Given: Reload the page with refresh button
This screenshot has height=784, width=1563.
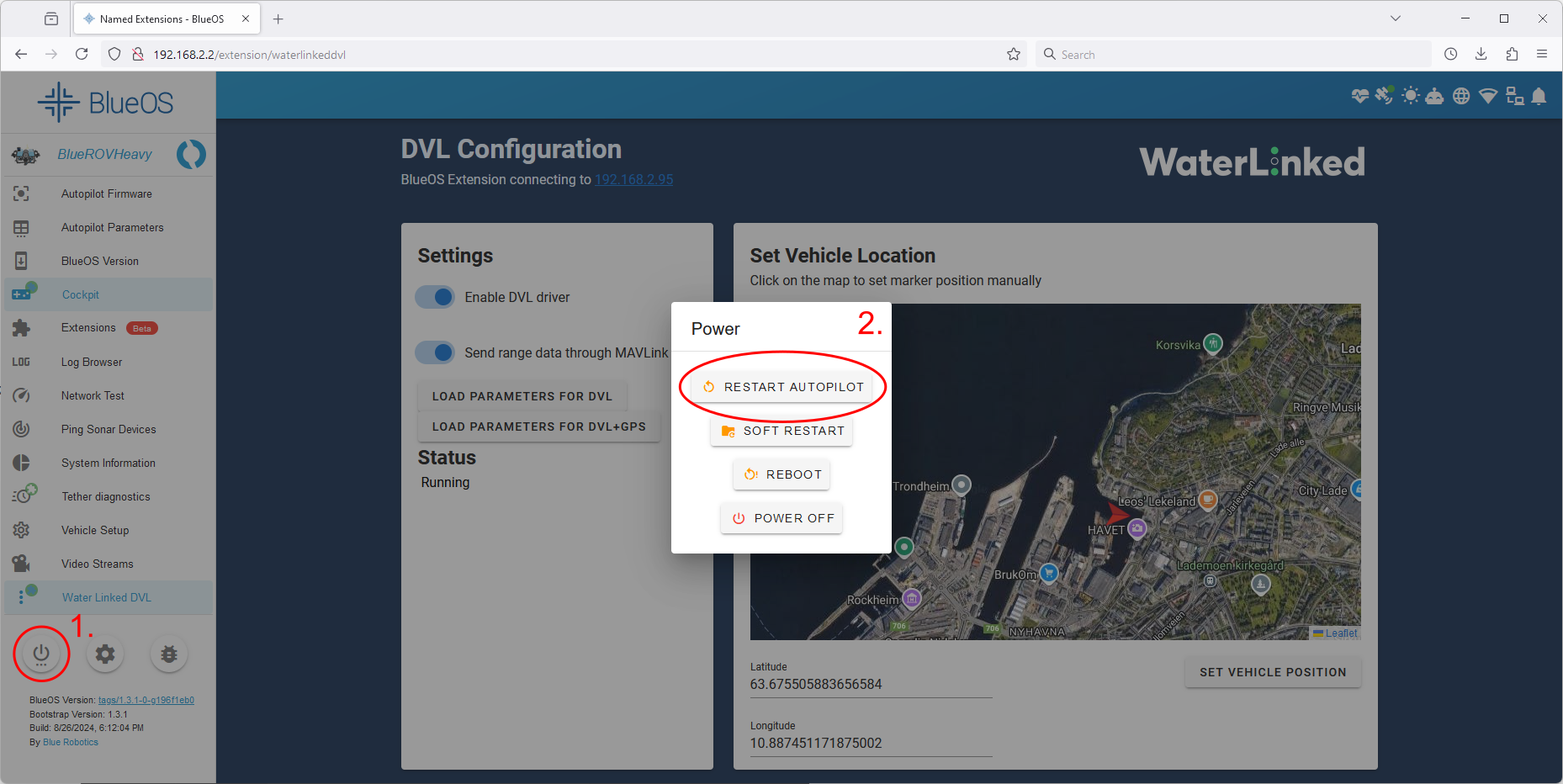Looking at the screenshot, I should tap(82, 54).
